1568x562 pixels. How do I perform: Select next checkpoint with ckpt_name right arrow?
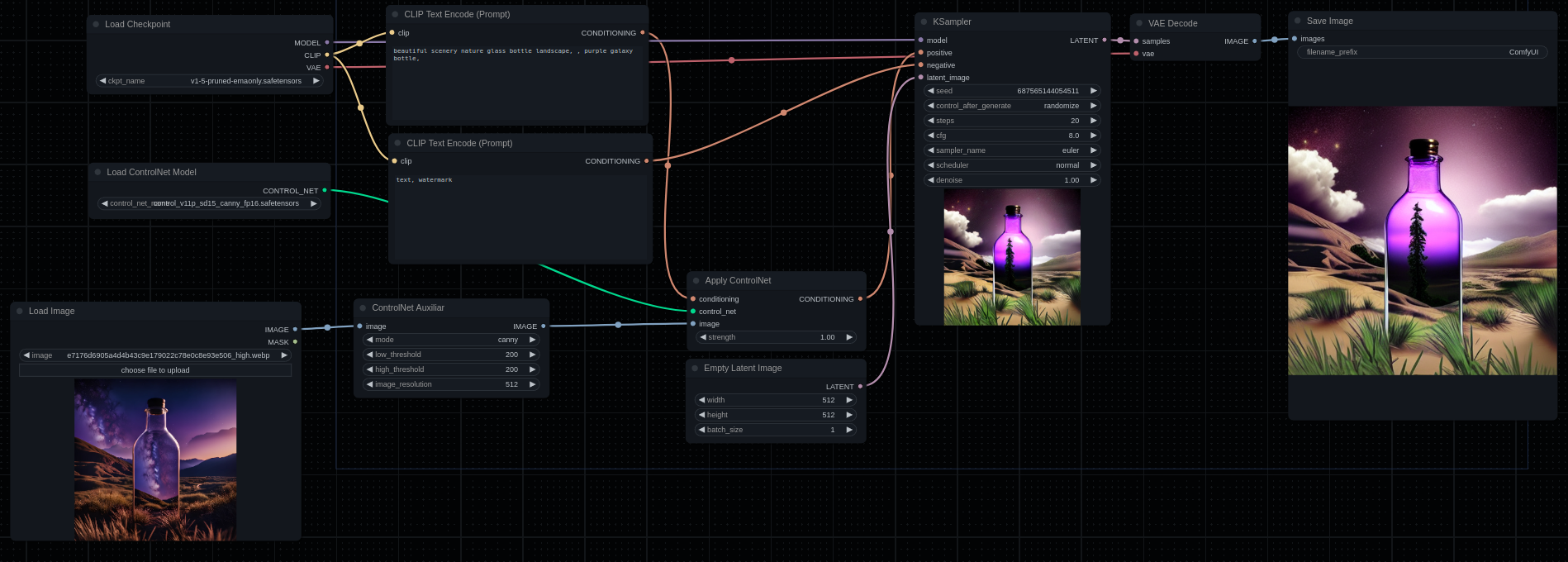(x=316, y=81)
